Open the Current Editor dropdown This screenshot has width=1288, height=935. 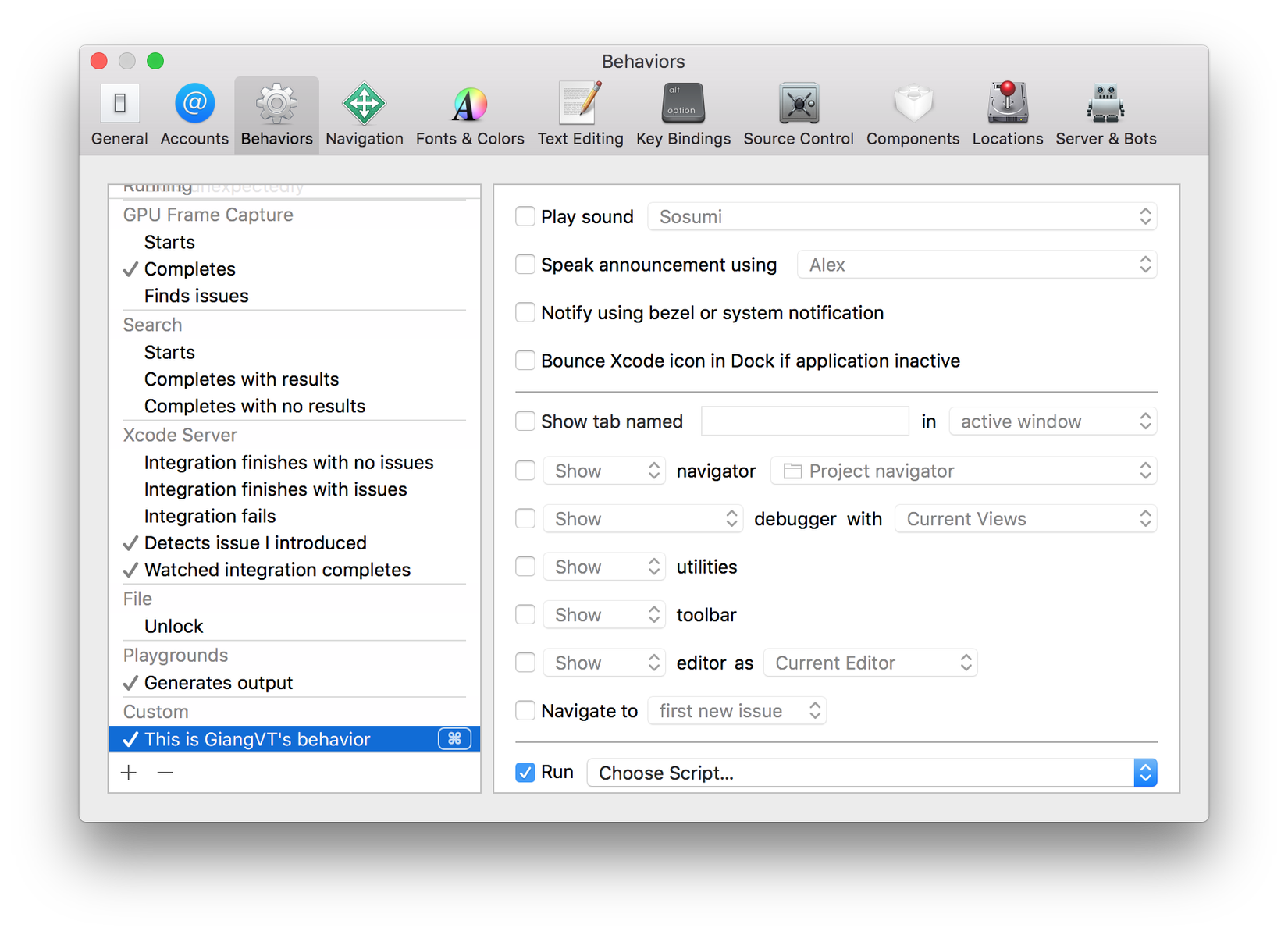pos(870,663)
